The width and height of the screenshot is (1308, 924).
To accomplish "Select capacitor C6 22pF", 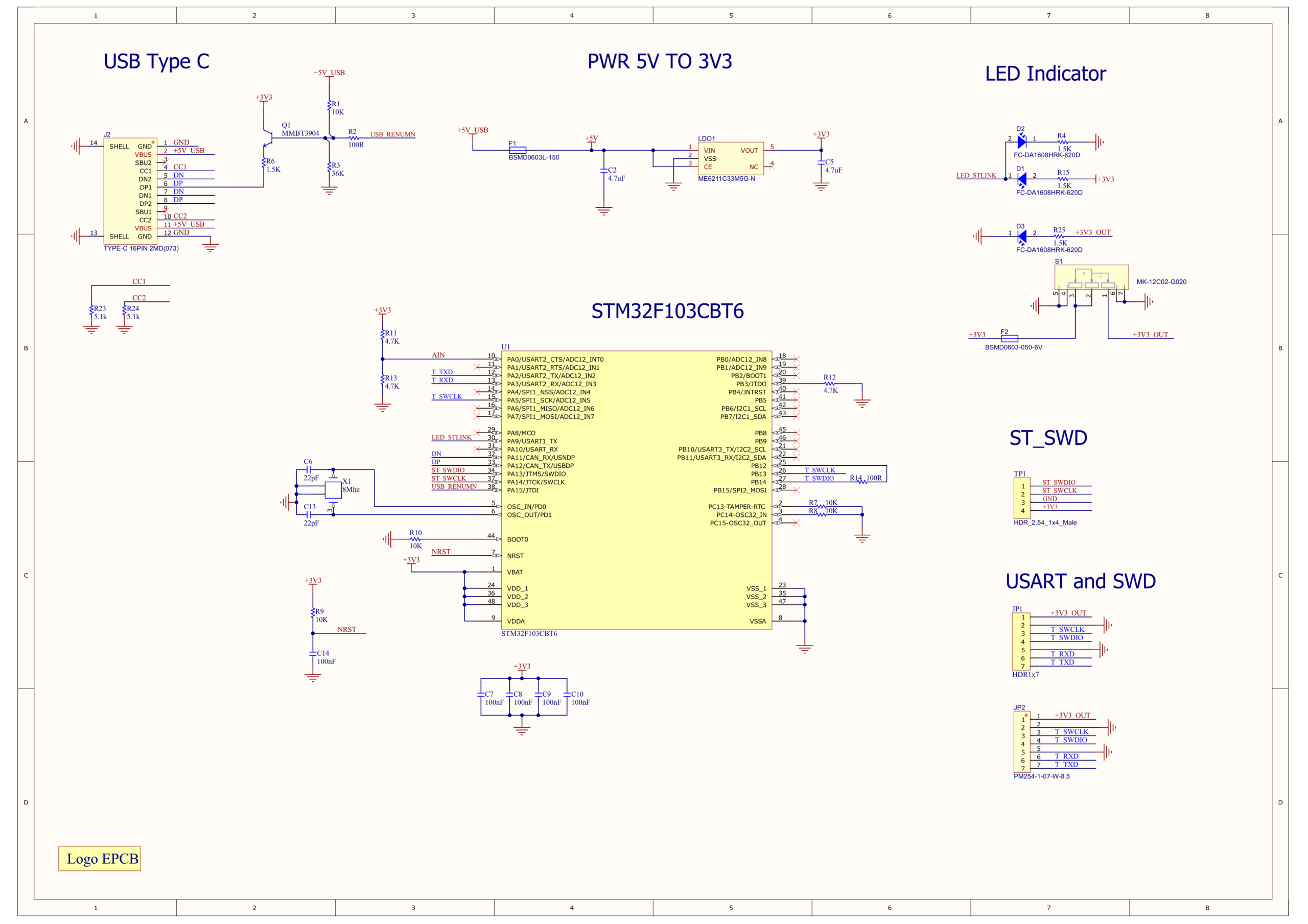I will 309,470.
